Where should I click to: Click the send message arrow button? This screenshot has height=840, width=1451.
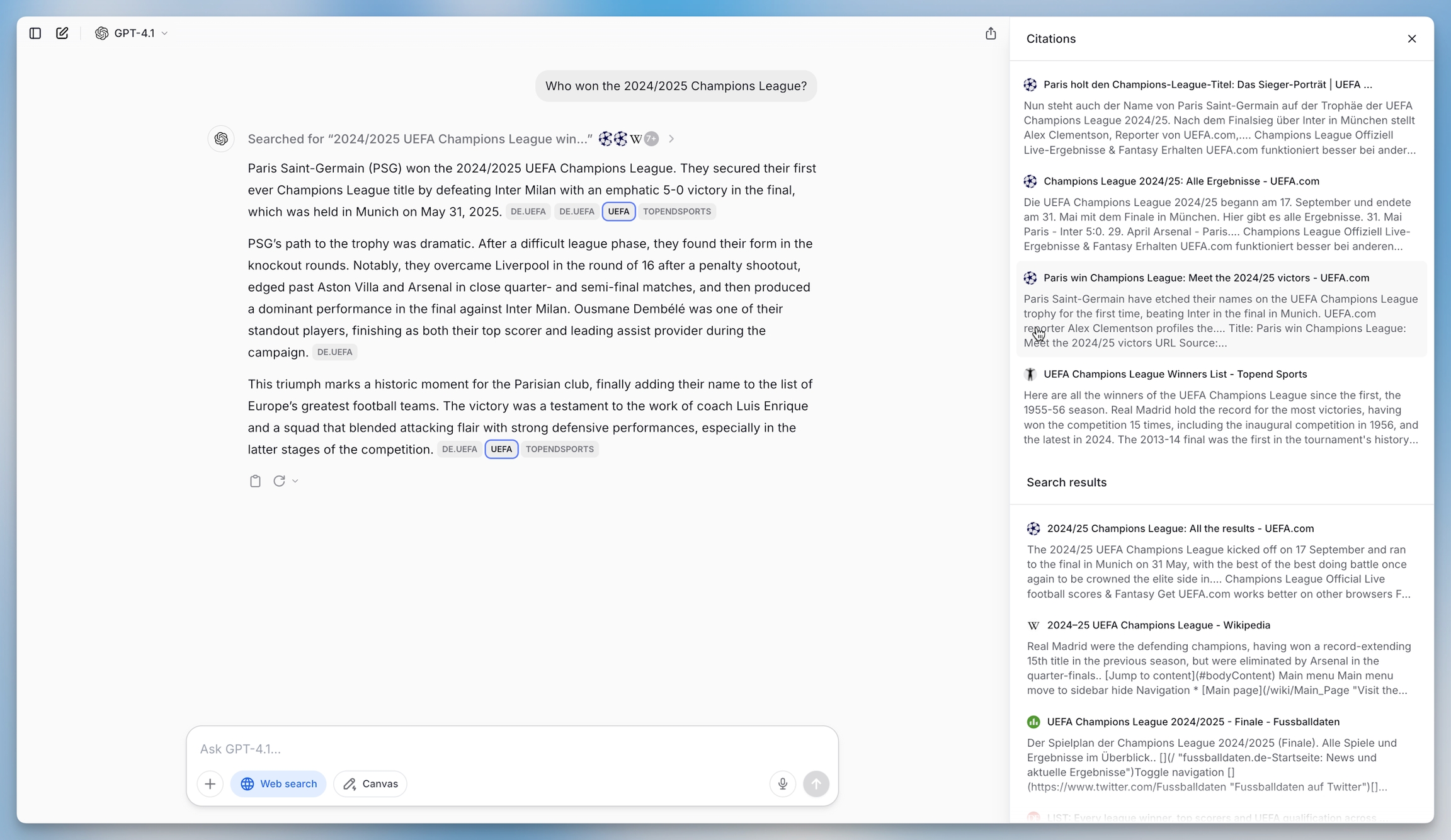(816, 784)
